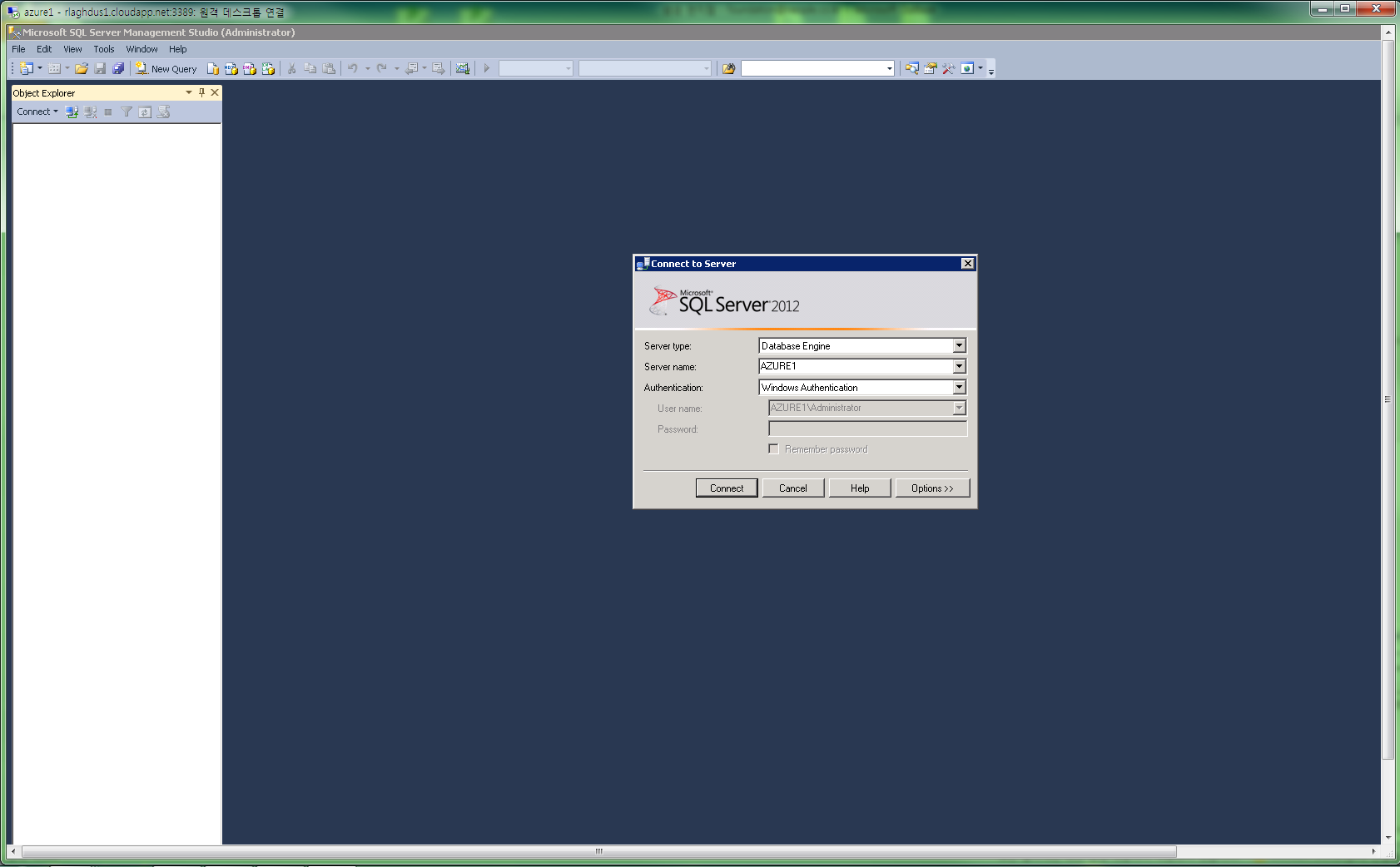Click the Options >> button
This screenshot has height=867, width=1400.
pyautogui.click(x=932, y=488)
